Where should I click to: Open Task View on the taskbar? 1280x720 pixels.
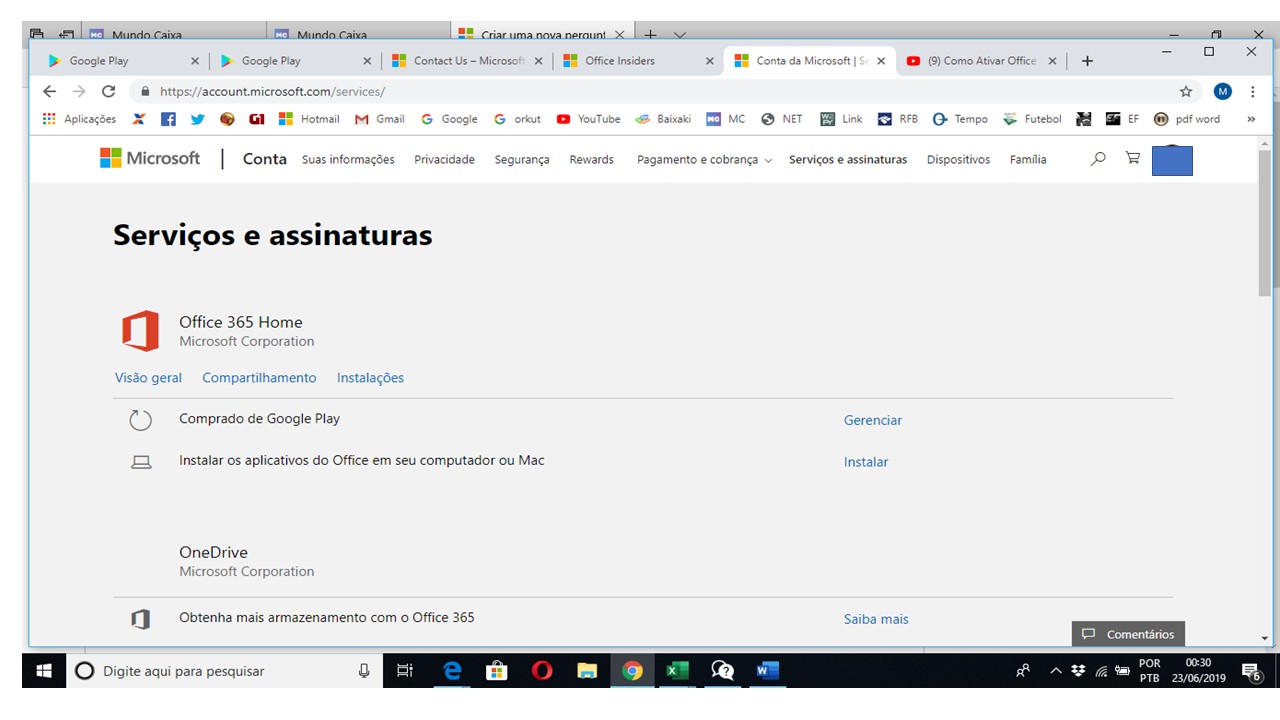(x=405, y=671)
